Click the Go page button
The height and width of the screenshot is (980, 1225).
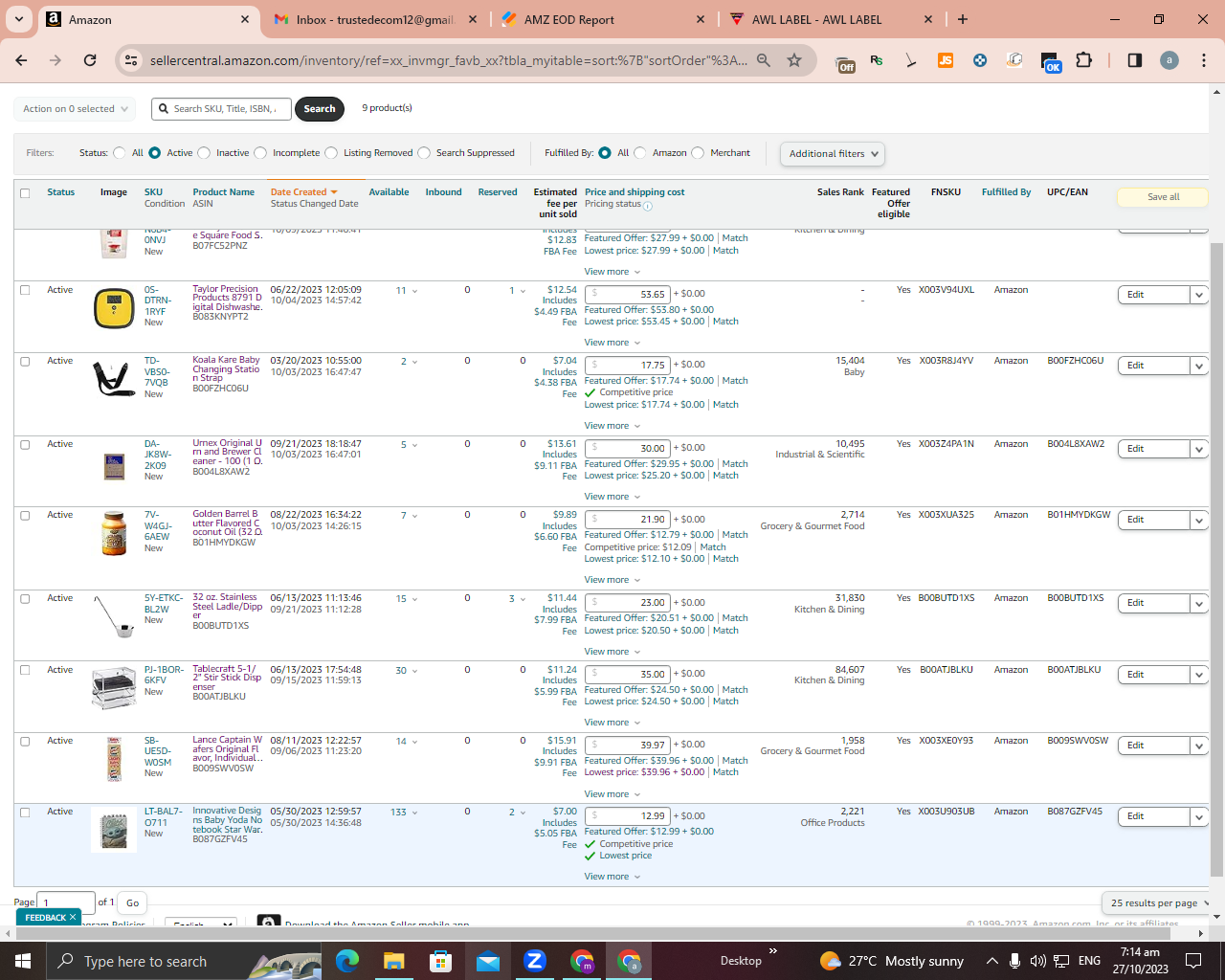133,902
